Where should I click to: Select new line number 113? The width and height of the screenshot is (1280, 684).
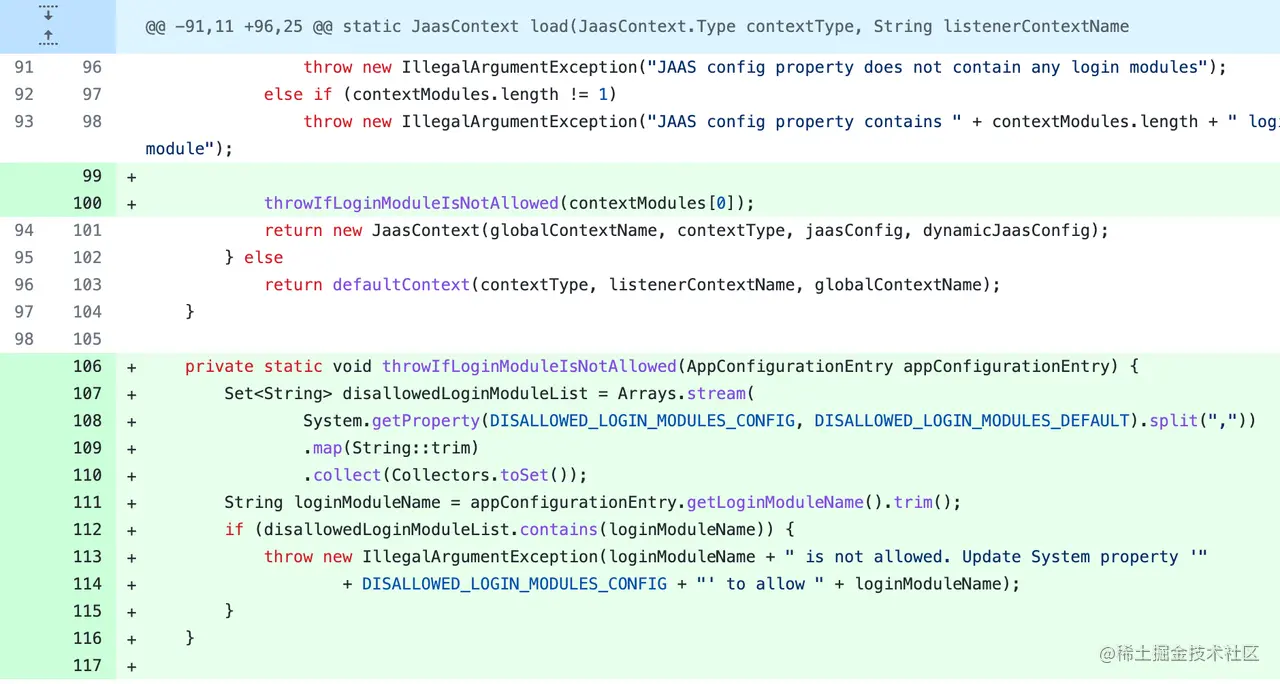87,556
